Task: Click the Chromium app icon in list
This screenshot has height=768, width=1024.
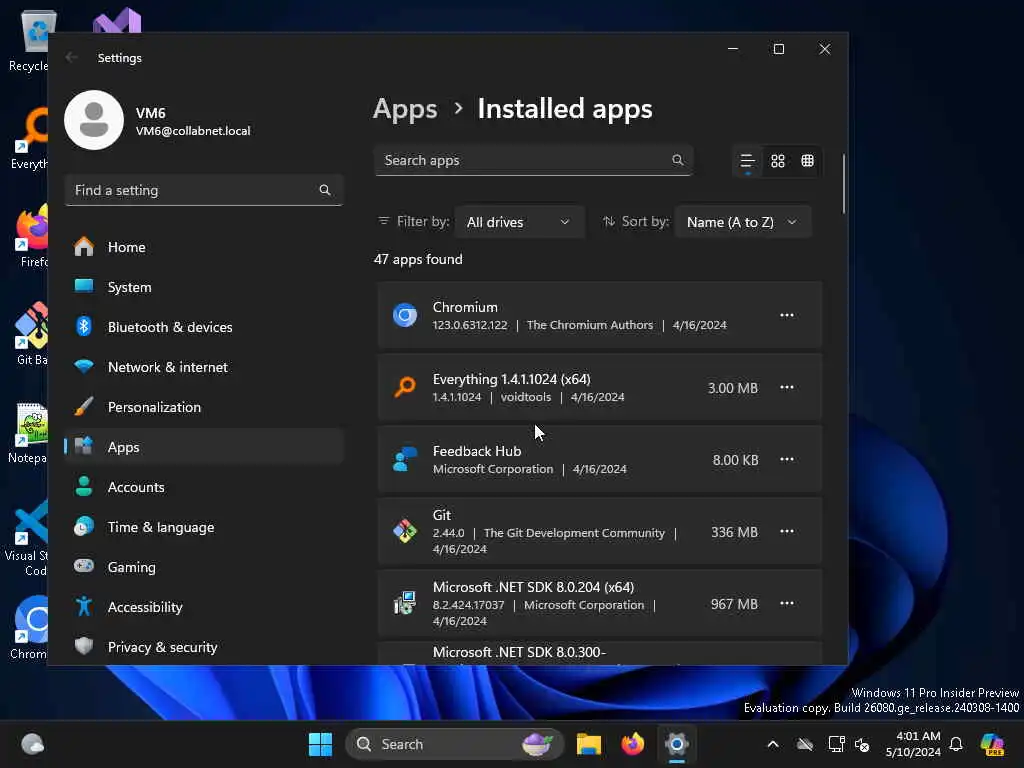Action: 405,315
